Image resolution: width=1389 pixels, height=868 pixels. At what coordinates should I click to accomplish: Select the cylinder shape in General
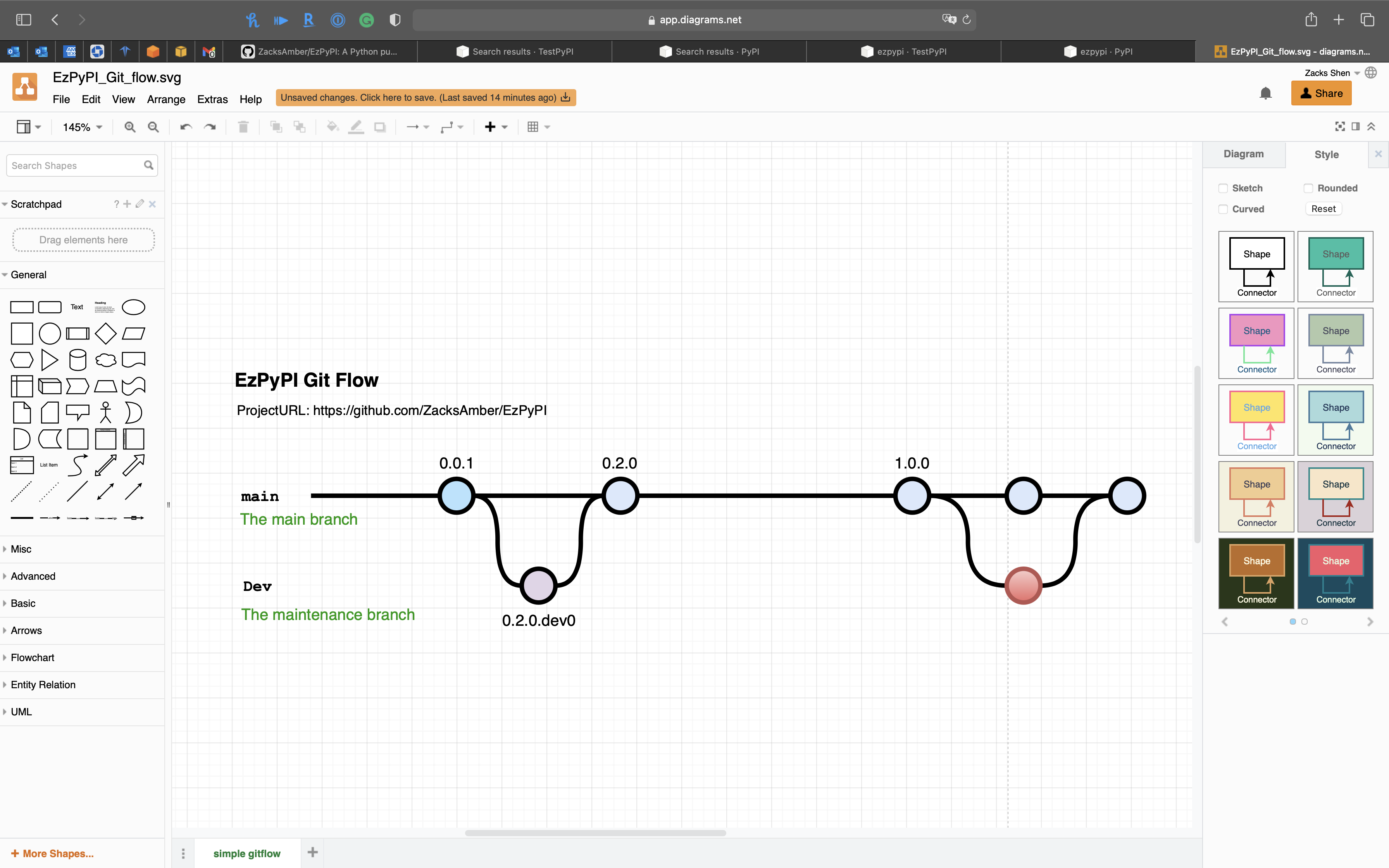click(78, 360)
